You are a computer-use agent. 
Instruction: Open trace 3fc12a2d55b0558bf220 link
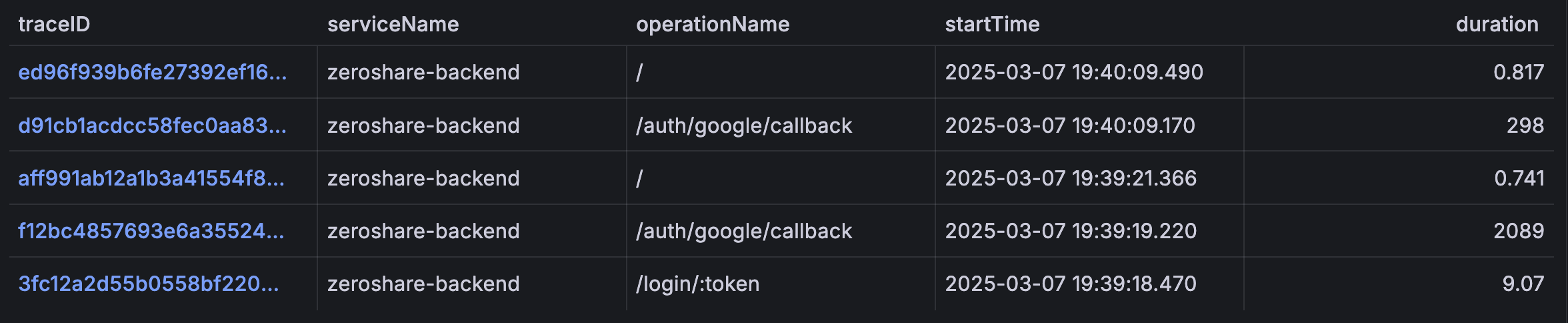(149, 284)
